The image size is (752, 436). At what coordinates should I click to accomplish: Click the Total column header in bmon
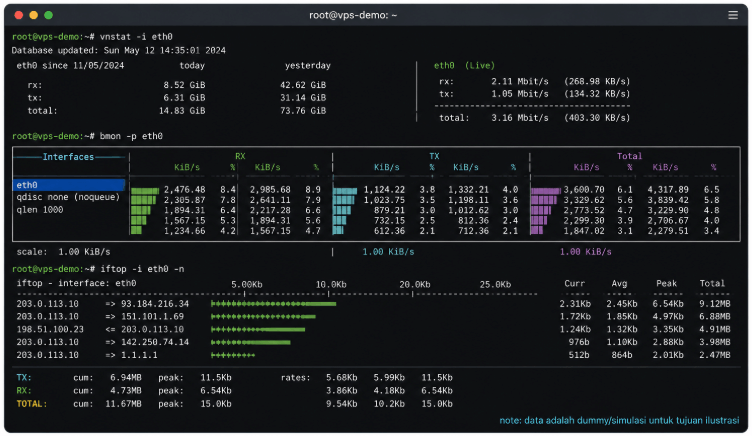pyautogui.click(x=629, y=156)
